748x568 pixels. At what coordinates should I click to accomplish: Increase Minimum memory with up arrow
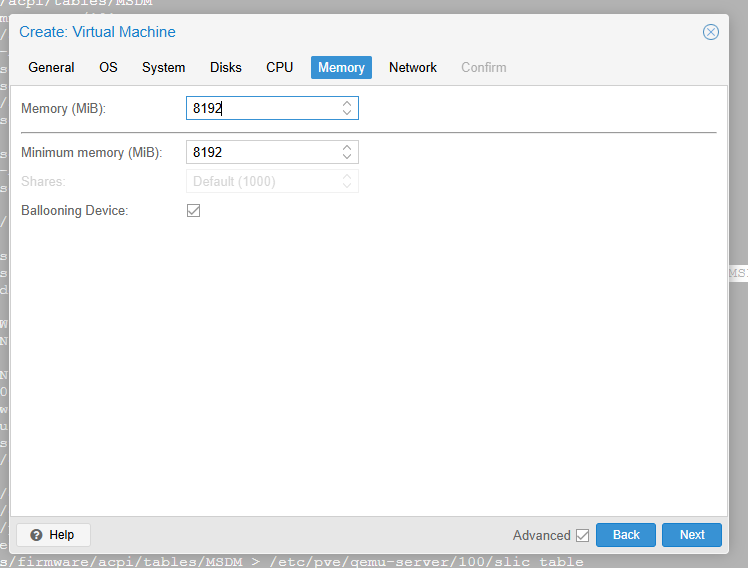coord(347,147)
